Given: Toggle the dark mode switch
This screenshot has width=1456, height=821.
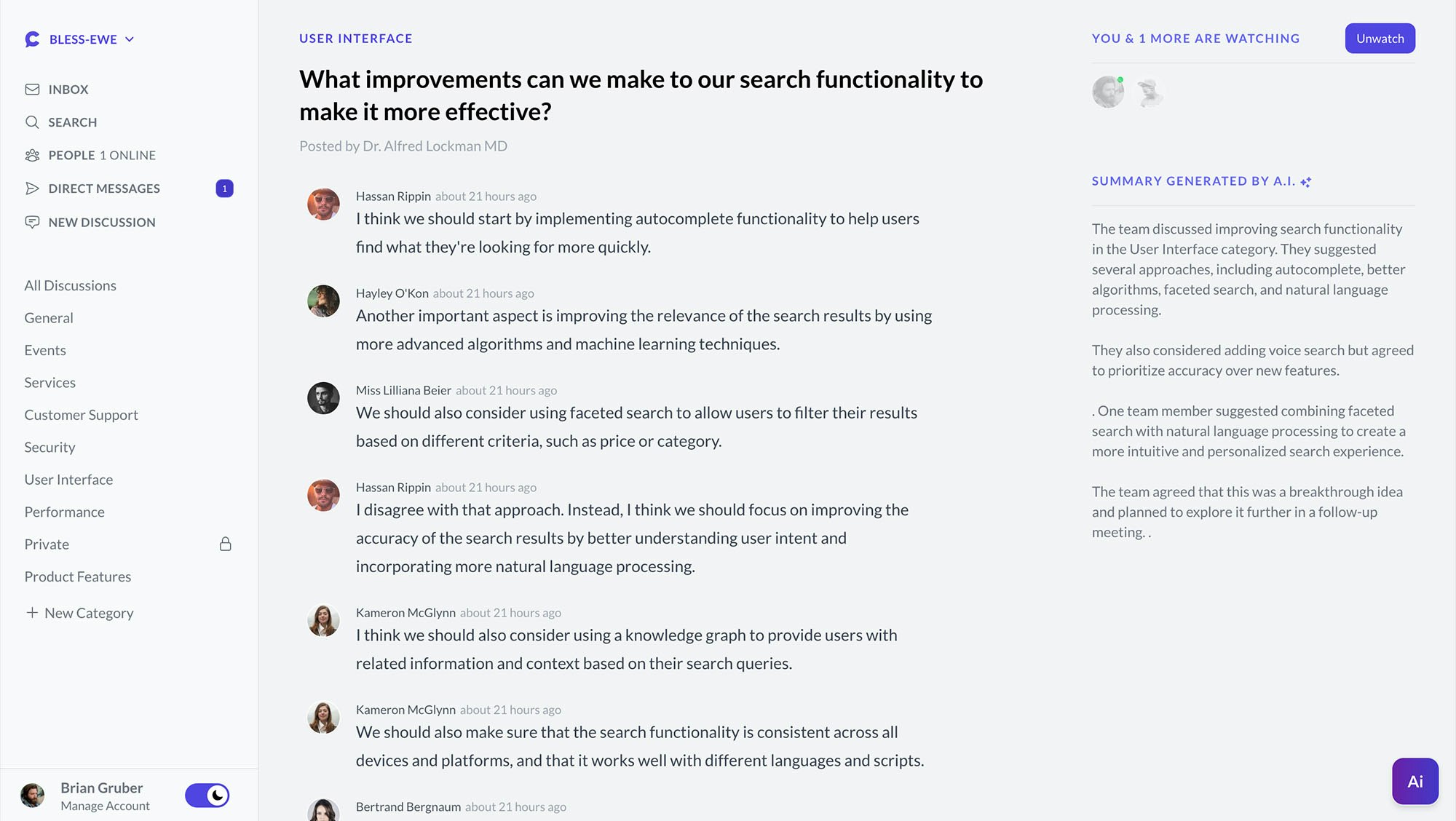Looking at the screenshot, I should tap(207, 796).
